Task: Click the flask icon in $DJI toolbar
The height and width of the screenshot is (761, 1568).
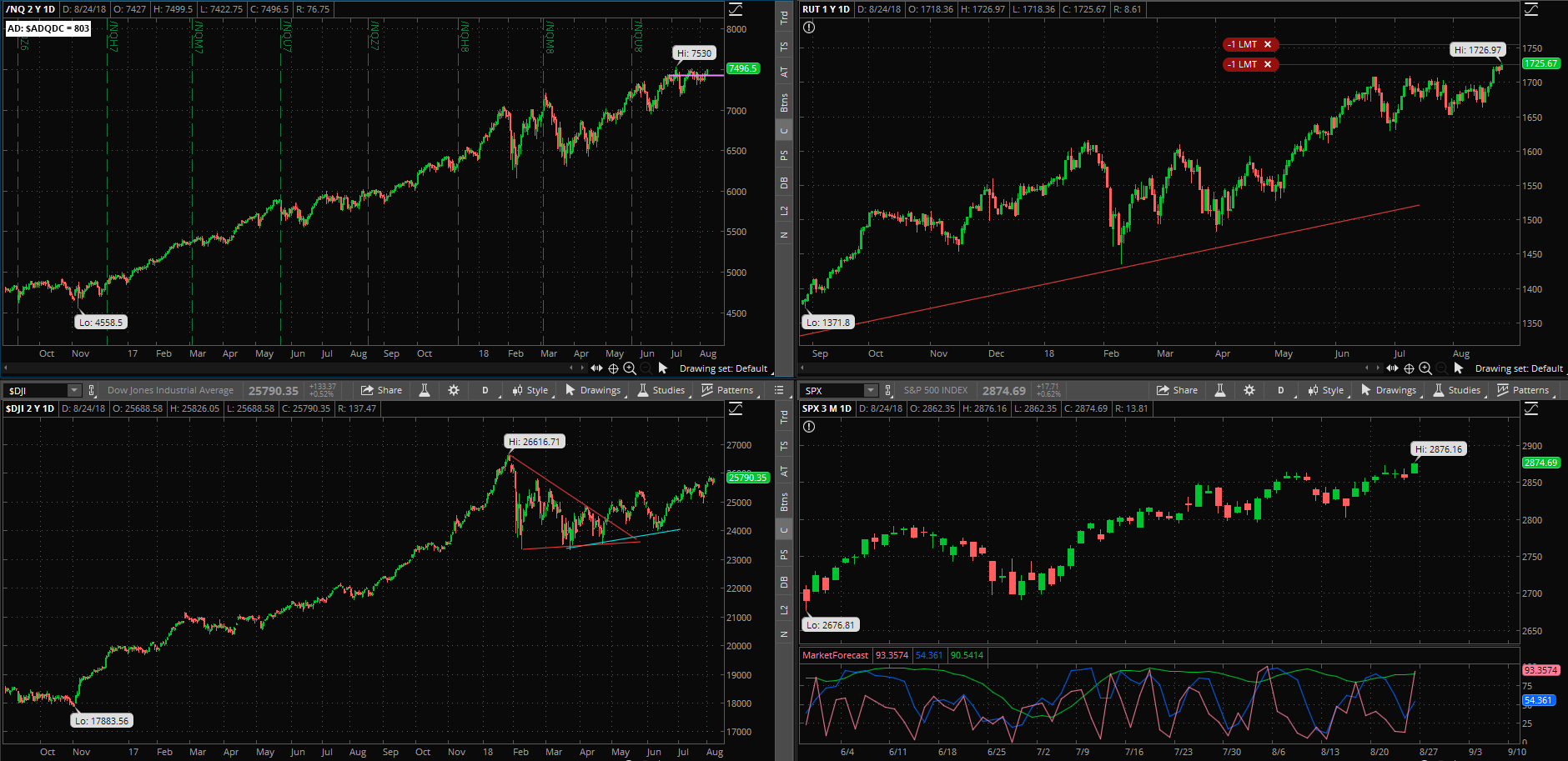Action: click(425, 390)
